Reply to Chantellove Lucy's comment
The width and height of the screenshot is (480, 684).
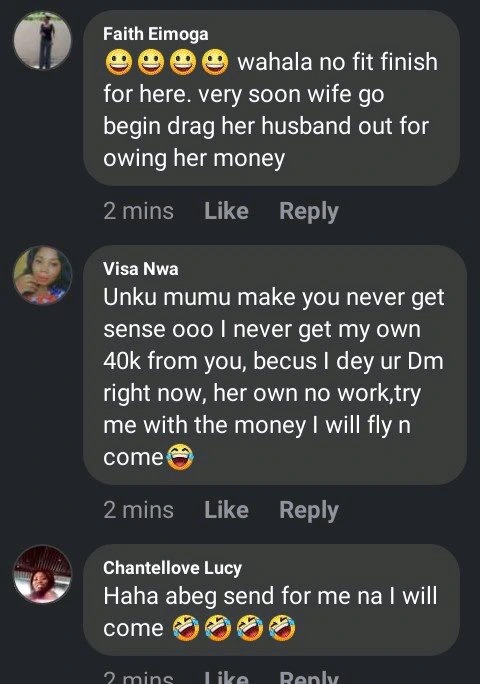click(309, 677)
